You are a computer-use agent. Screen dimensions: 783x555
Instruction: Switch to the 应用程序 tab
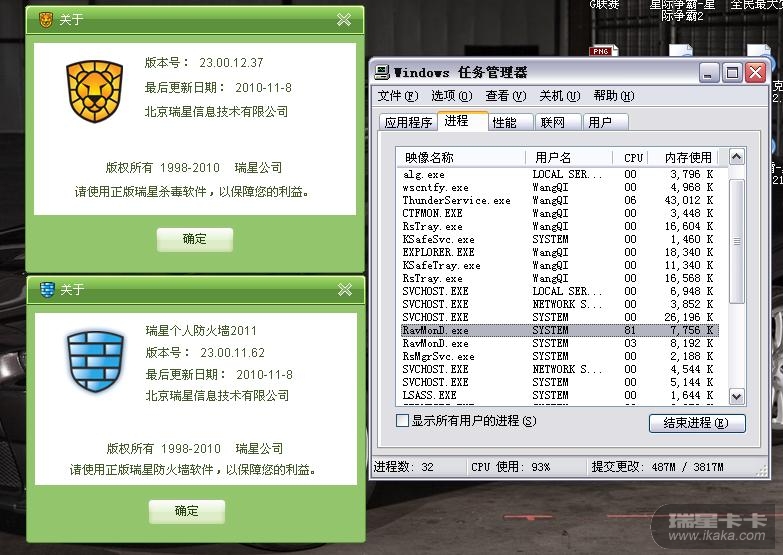(408, 122)
